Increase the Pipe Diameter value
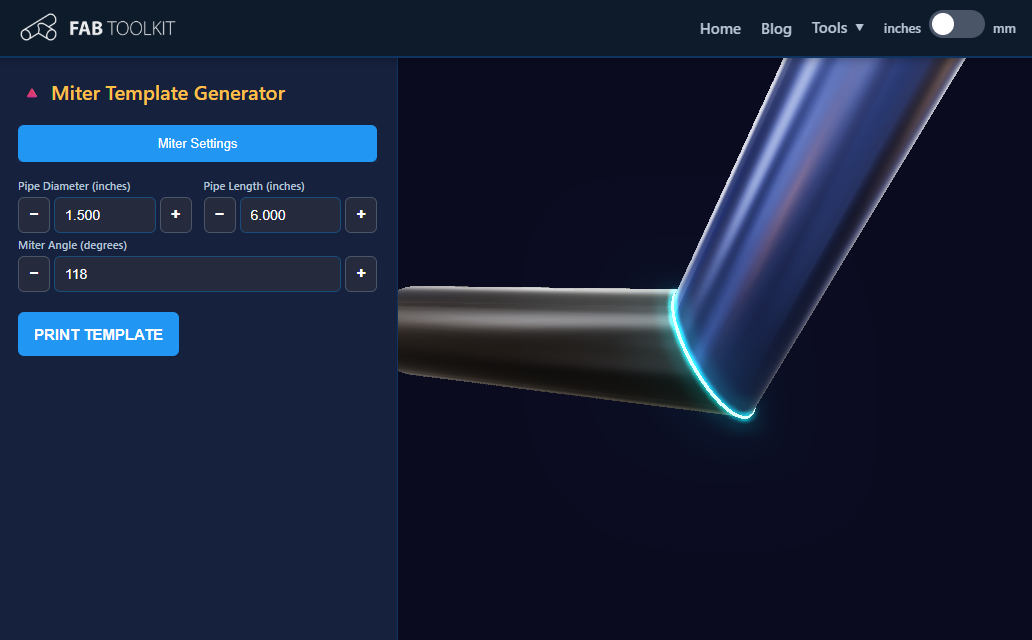The image size is (1032, 640). click(176, 214)
